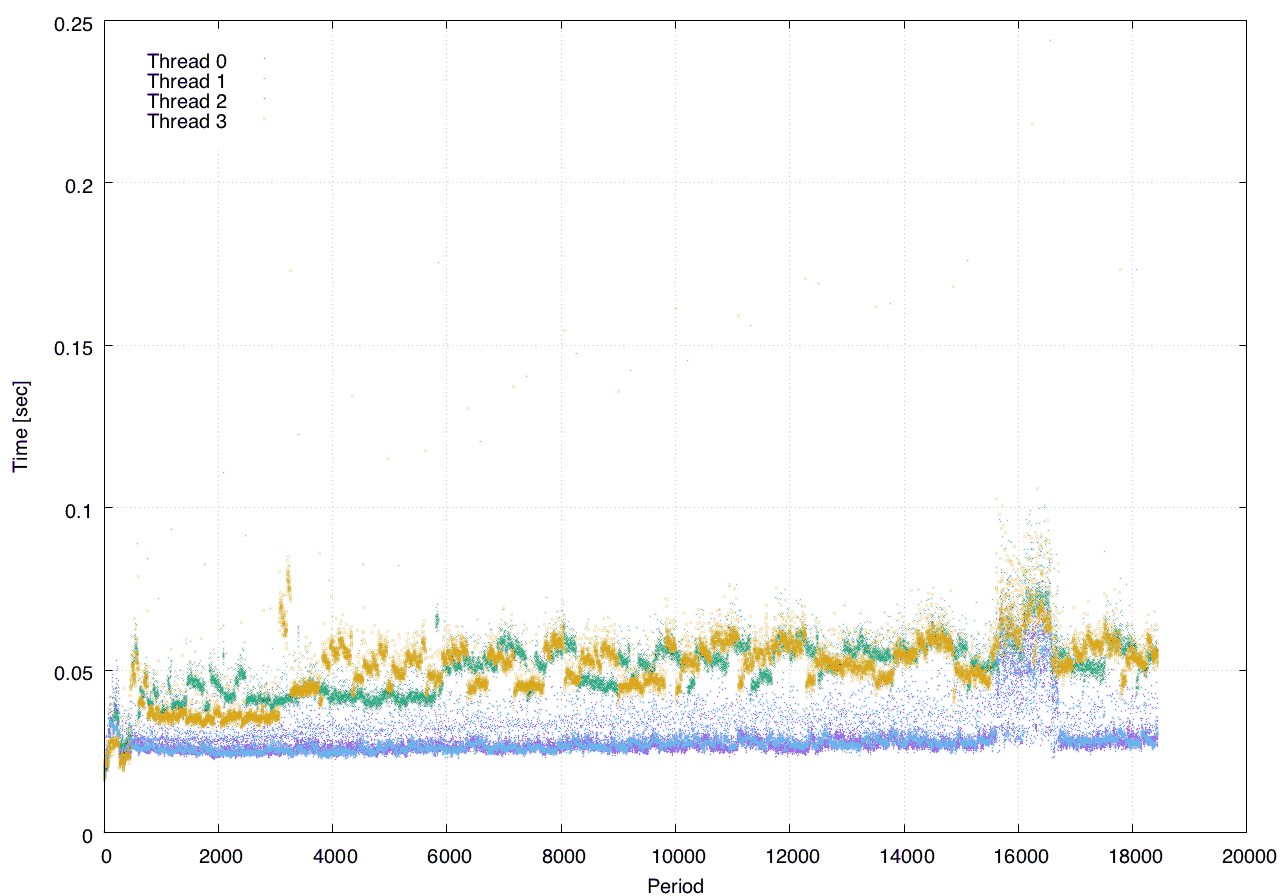
Task: Select the 0.2 y-axis tick label
Action: (78, 183)
